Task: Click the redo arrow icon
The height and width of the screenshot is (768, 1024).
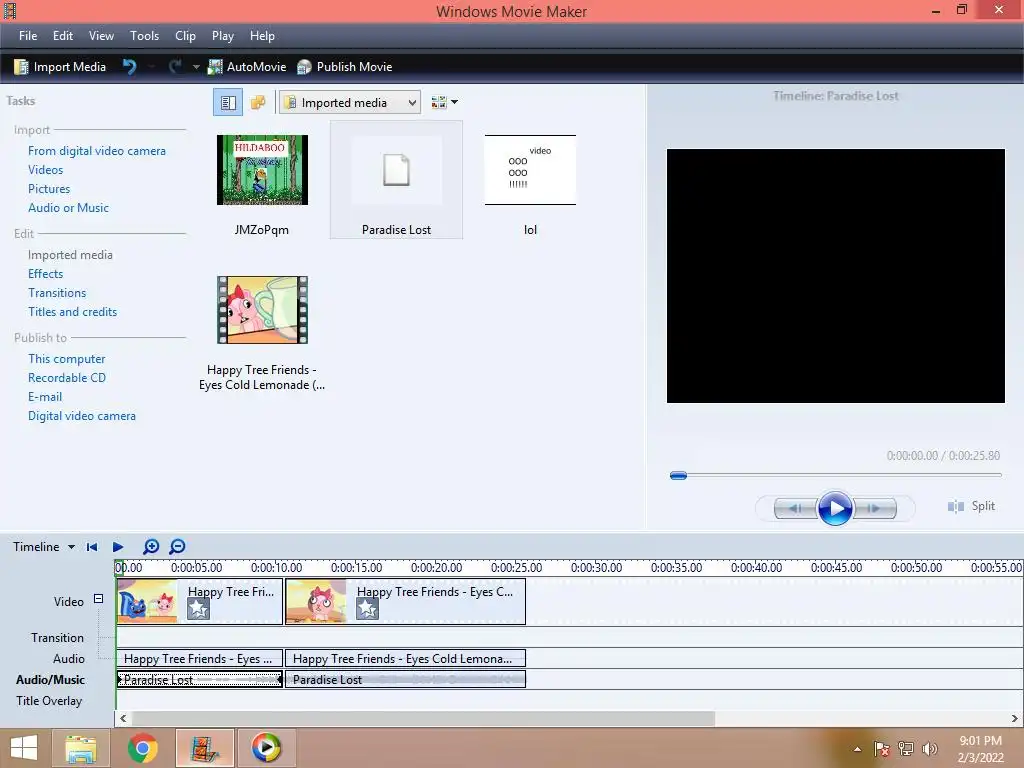Action: tap(175, 67)
